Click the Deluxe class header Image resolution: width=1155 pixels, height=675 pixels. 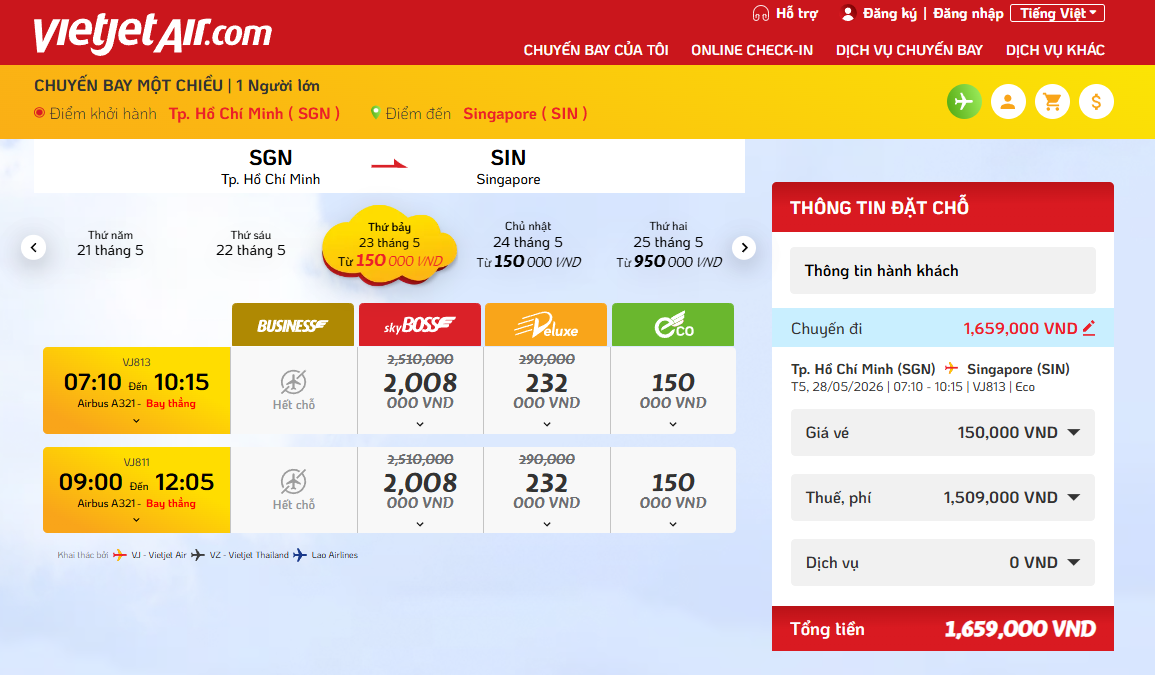pyautogui.click(x=546, y=324)
